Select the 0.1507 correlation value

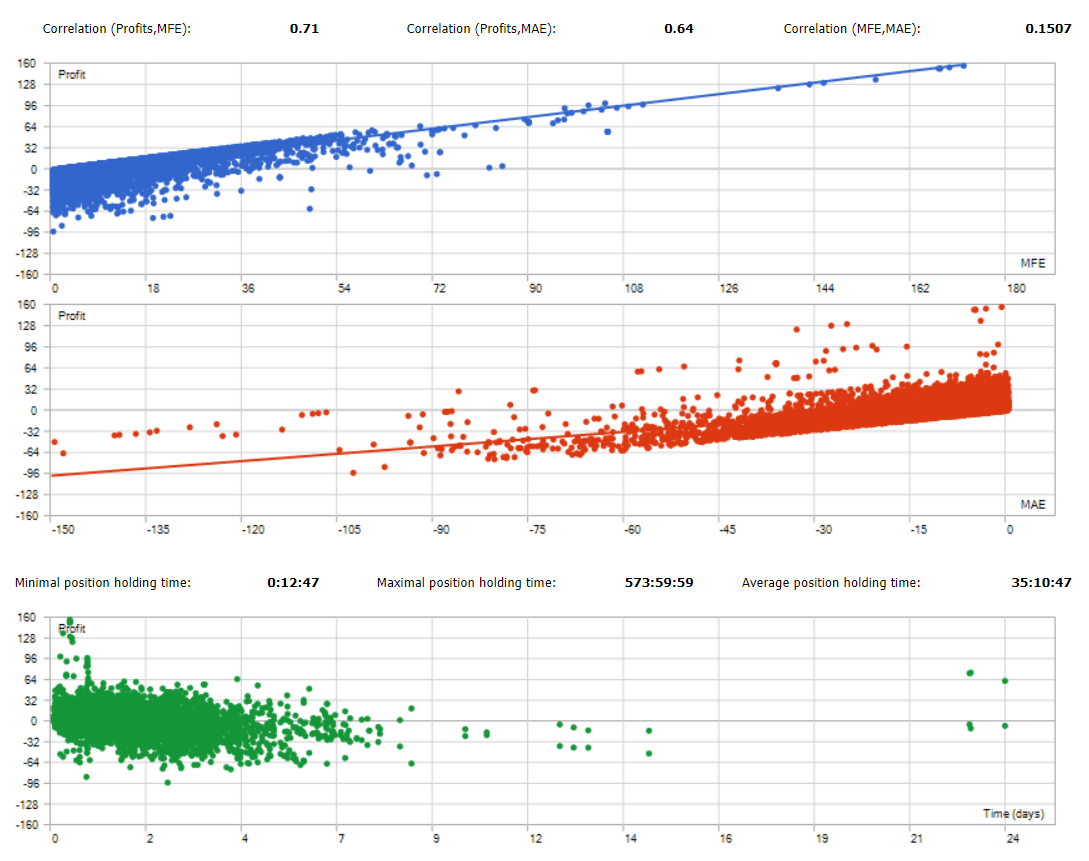click(1047, 29)
